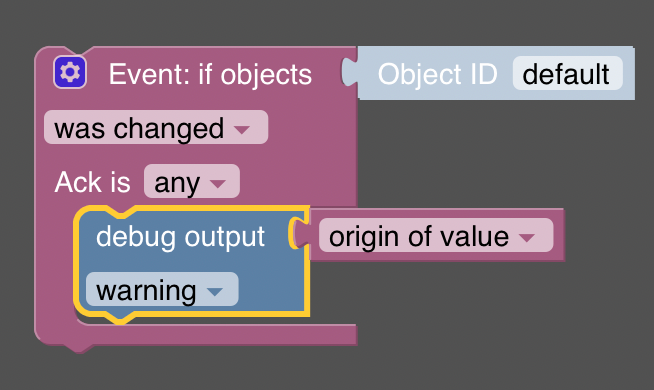Click the puzzle connector left of Object ID
This screenshot has height=390, width=654.
click(x=350, y=72)
